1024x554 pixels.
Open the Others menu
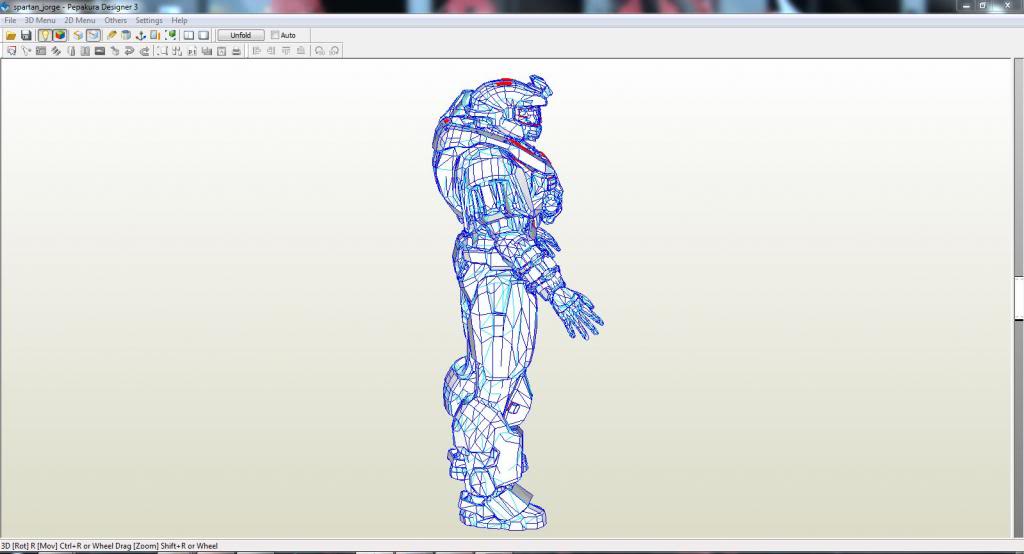116,20
